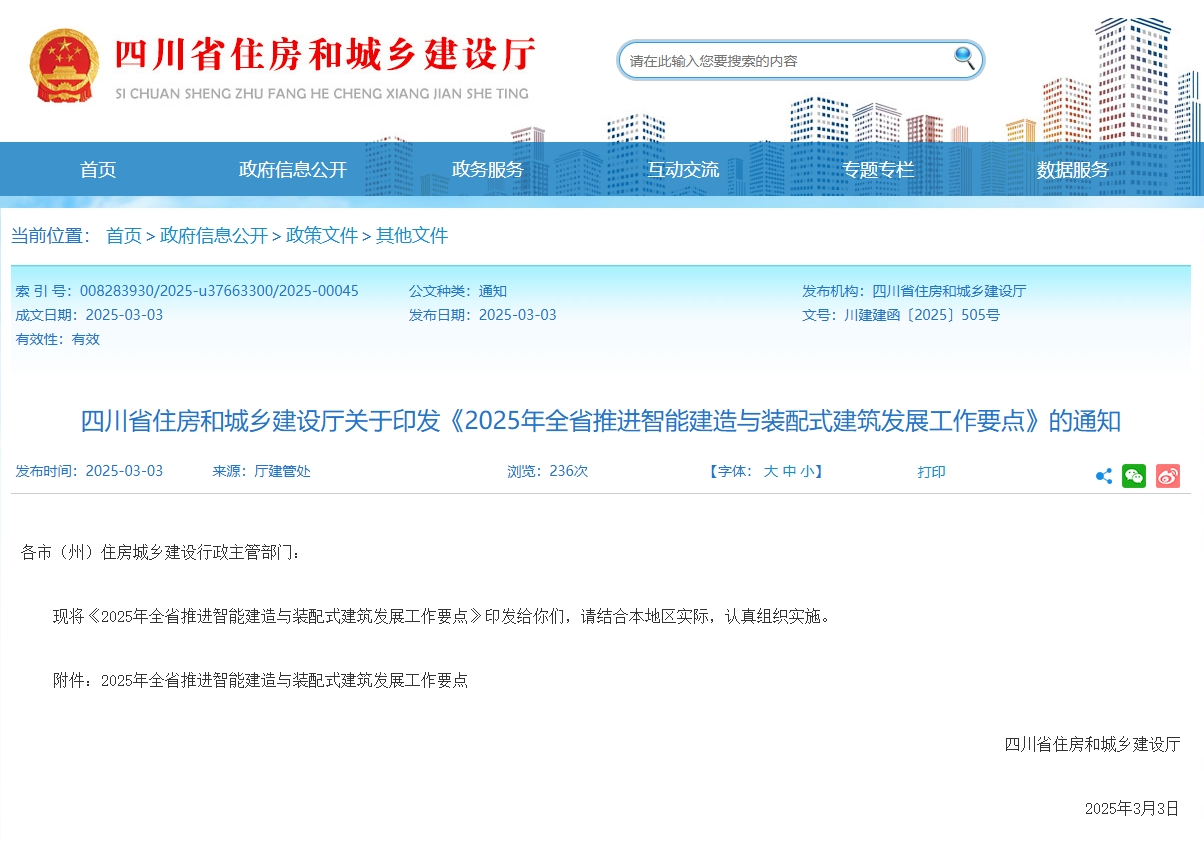
Task: Set font size to medium (中)
Action: pyautogui.click(x=789, y=471)
